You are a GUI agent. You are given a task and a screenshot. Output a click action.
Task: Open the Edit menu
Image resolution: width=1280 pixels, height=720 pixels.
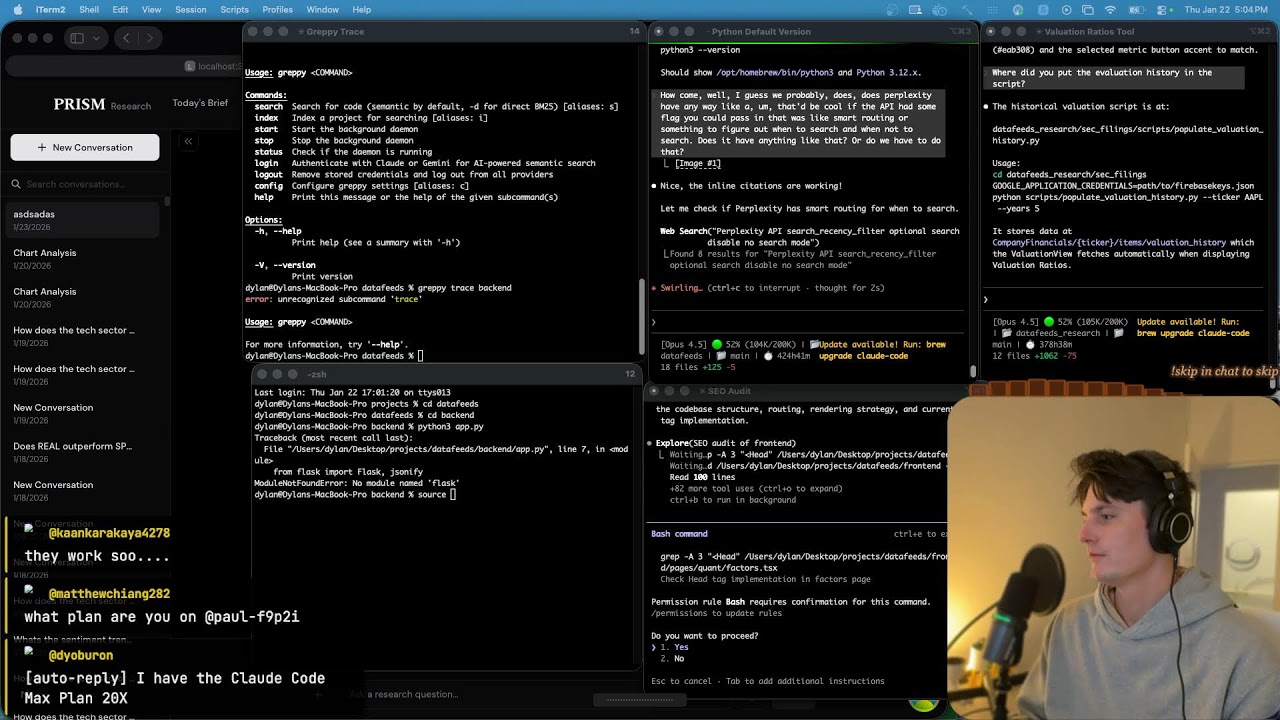120,10
